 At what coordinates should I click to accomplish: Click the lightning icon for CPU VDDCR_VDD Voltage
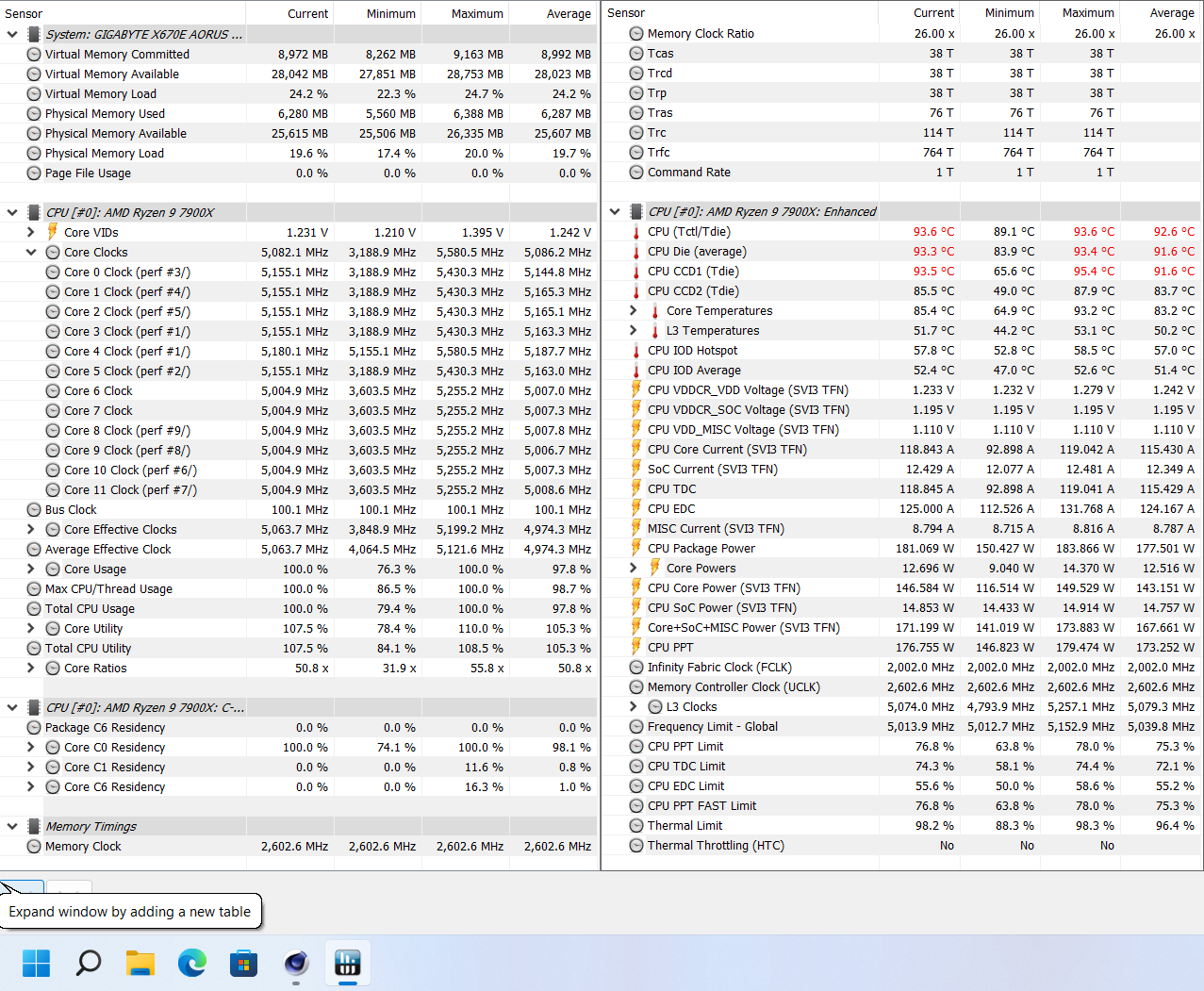pos(636,389)
